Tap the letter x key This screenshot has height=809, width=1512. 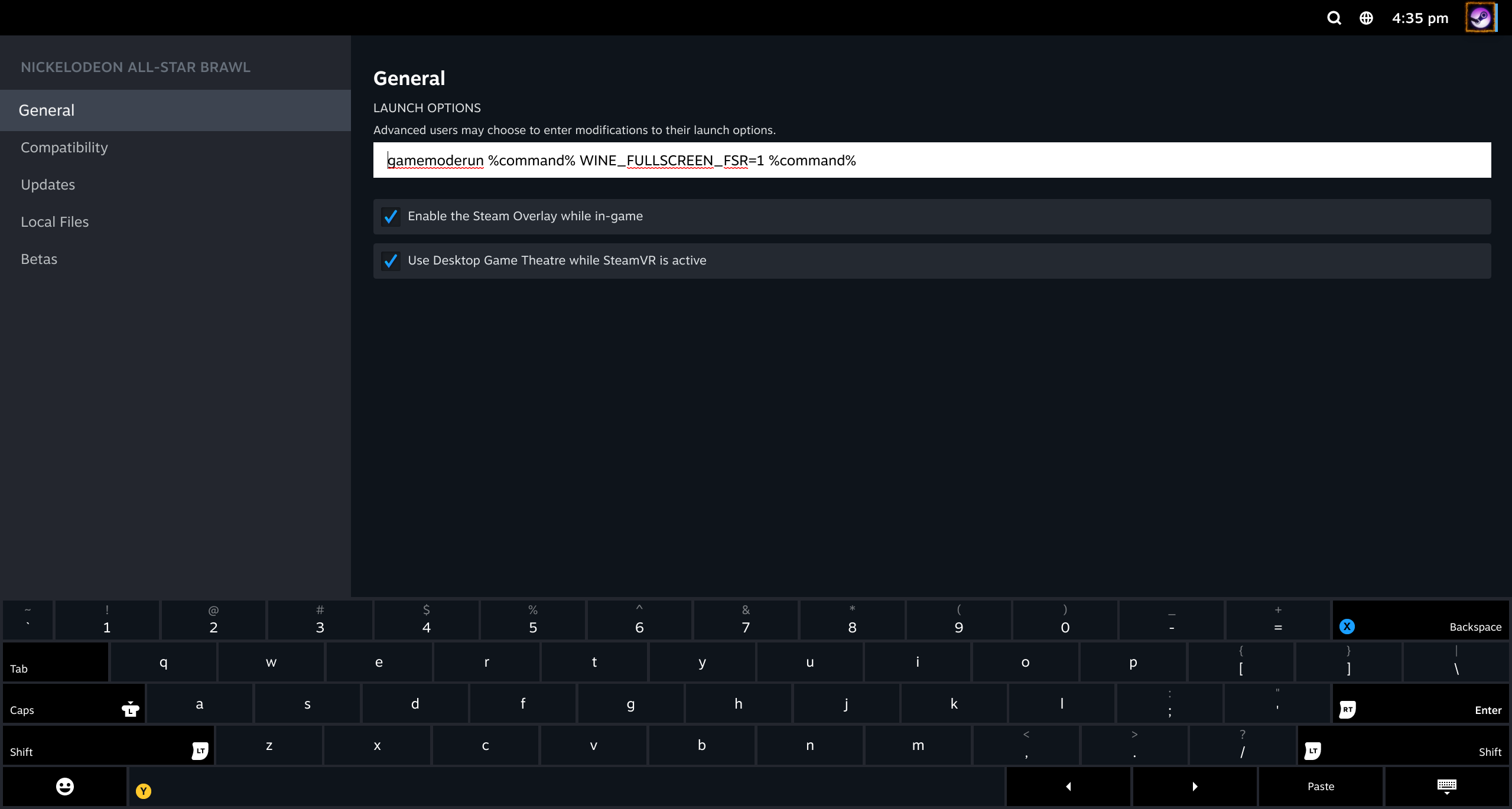coord(377,745)
